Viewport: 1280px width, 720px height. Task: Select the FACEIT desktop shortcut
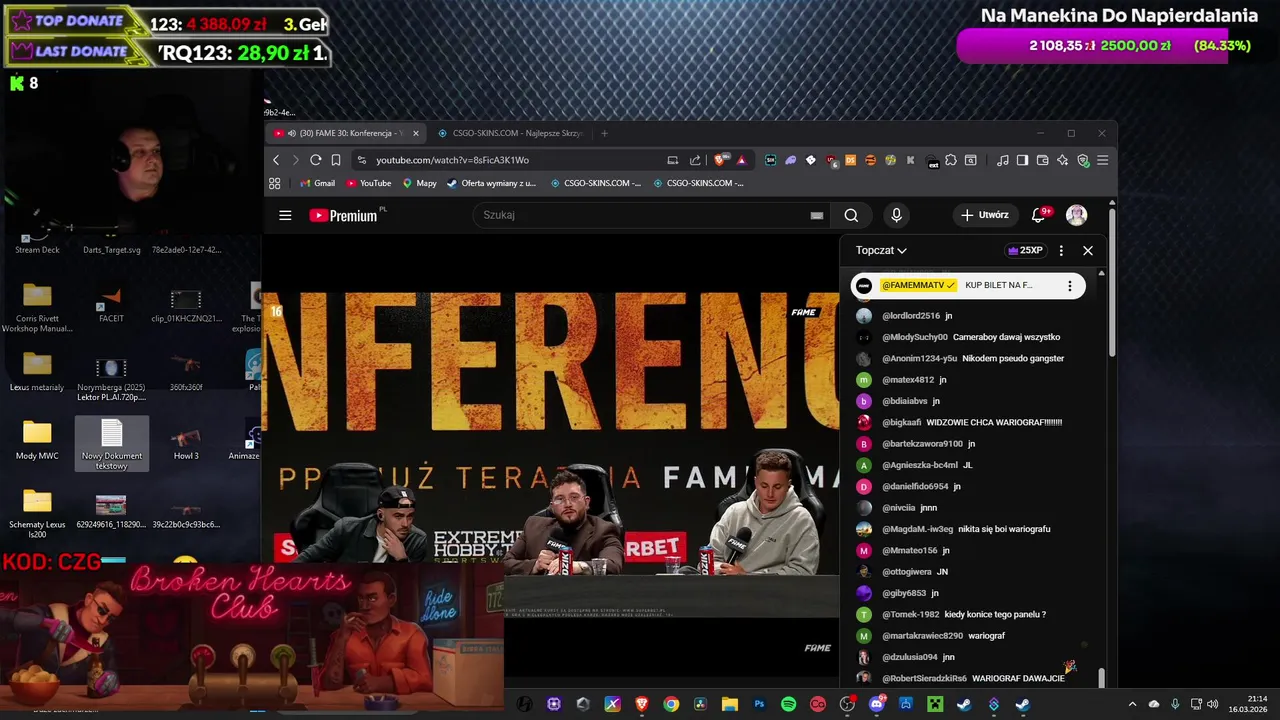coord(111,304)
